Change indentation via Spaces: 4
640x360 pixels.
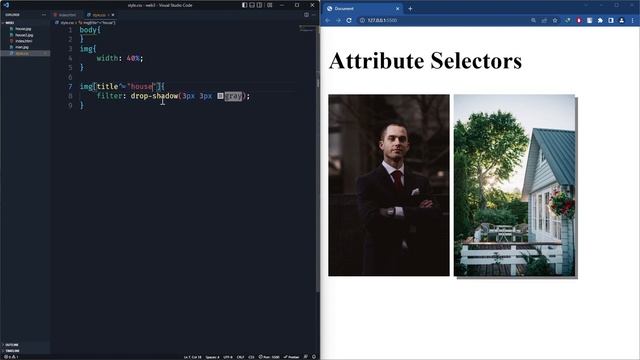point(212,357)
